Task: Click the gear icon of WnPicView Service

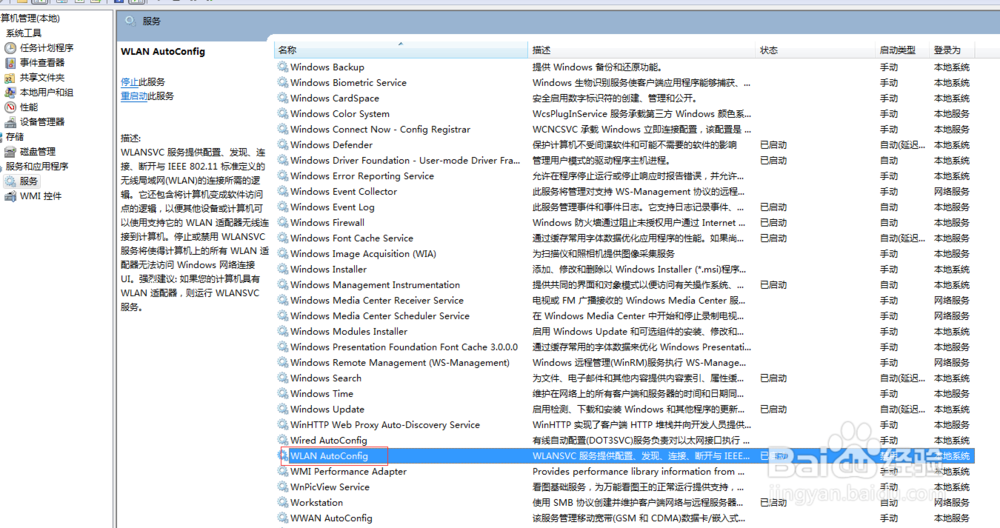Action: pyautogui.click(x=283, y=487)
